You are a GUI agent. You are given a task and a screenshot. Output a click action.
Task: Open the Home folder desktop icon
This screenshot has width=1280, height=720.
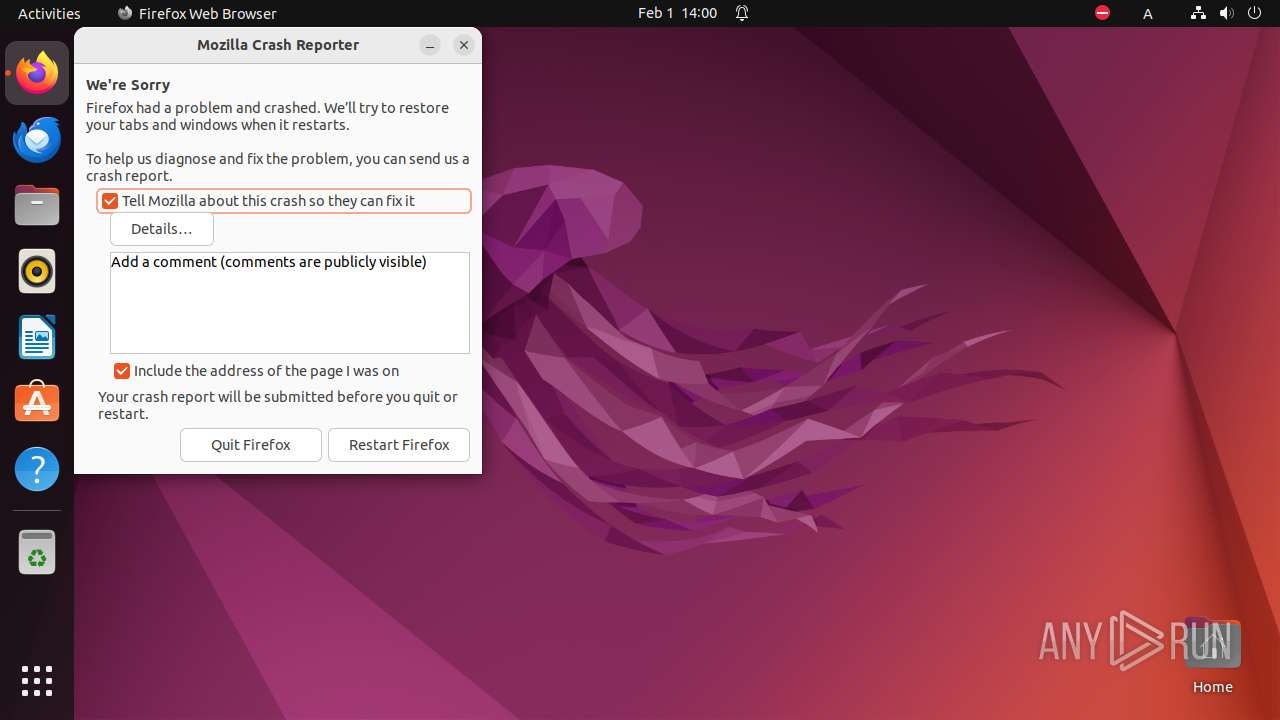click(1212, 657)
